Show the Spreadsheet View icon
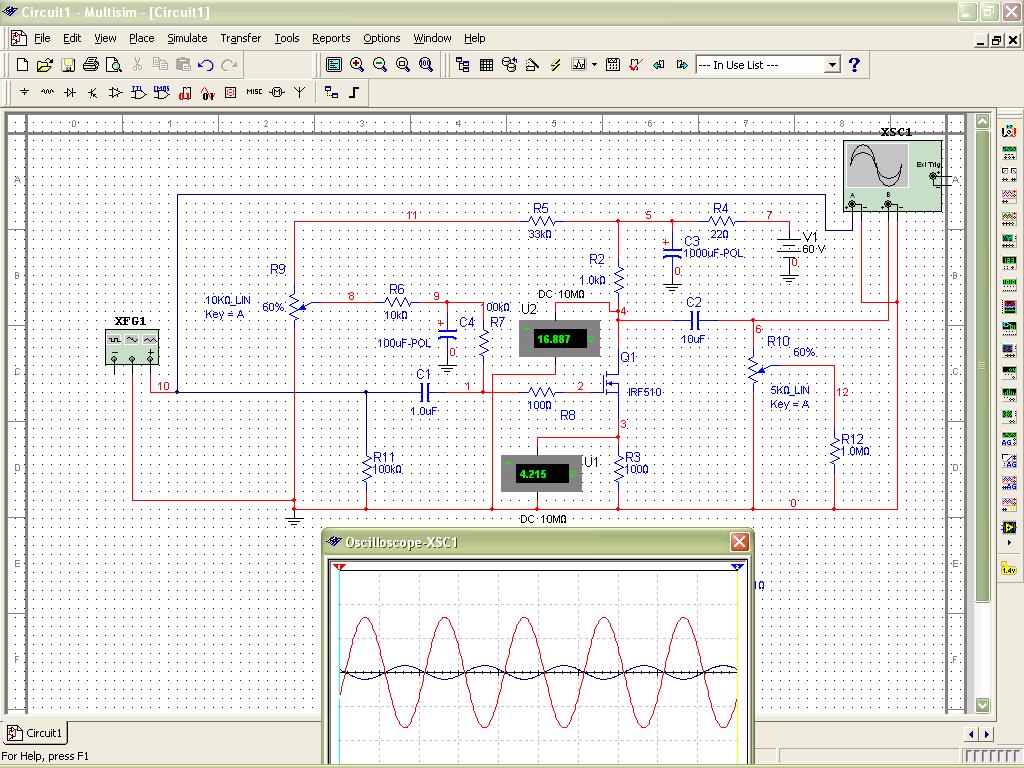The height and width of the screenshot is (768, 1024). [x=486, y=65]
